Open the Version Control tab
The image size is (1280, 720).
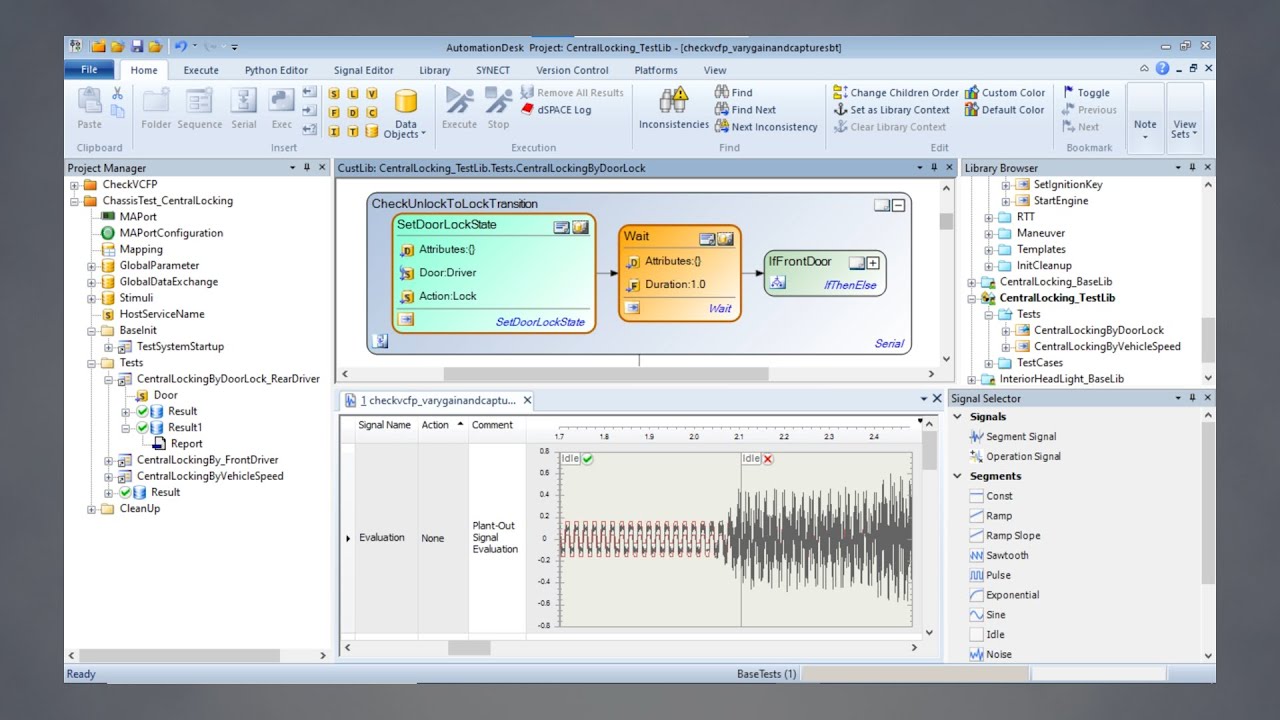[572, 70]
